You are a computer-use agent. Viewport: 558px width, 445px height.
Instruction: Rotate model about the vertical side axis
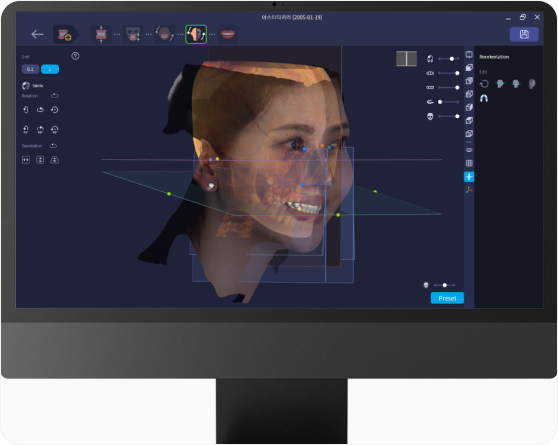click(x=26, y=110)
